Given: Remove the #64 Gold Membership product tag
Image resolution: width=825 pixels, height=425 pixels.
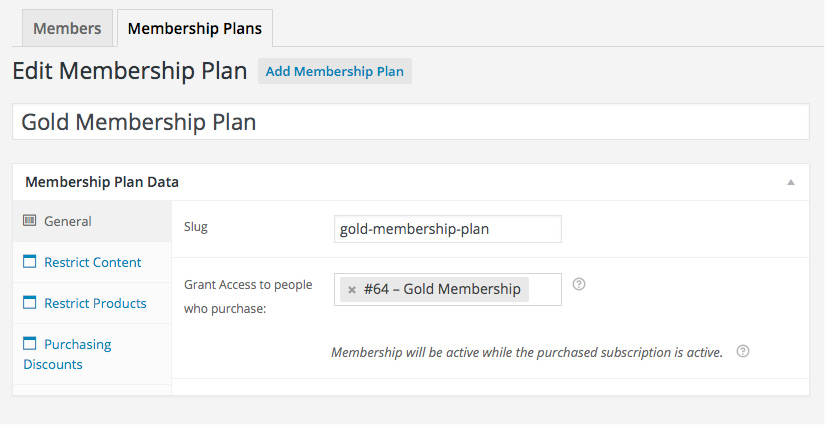Looking at the screenshot, I should click(x=352, y=289).
